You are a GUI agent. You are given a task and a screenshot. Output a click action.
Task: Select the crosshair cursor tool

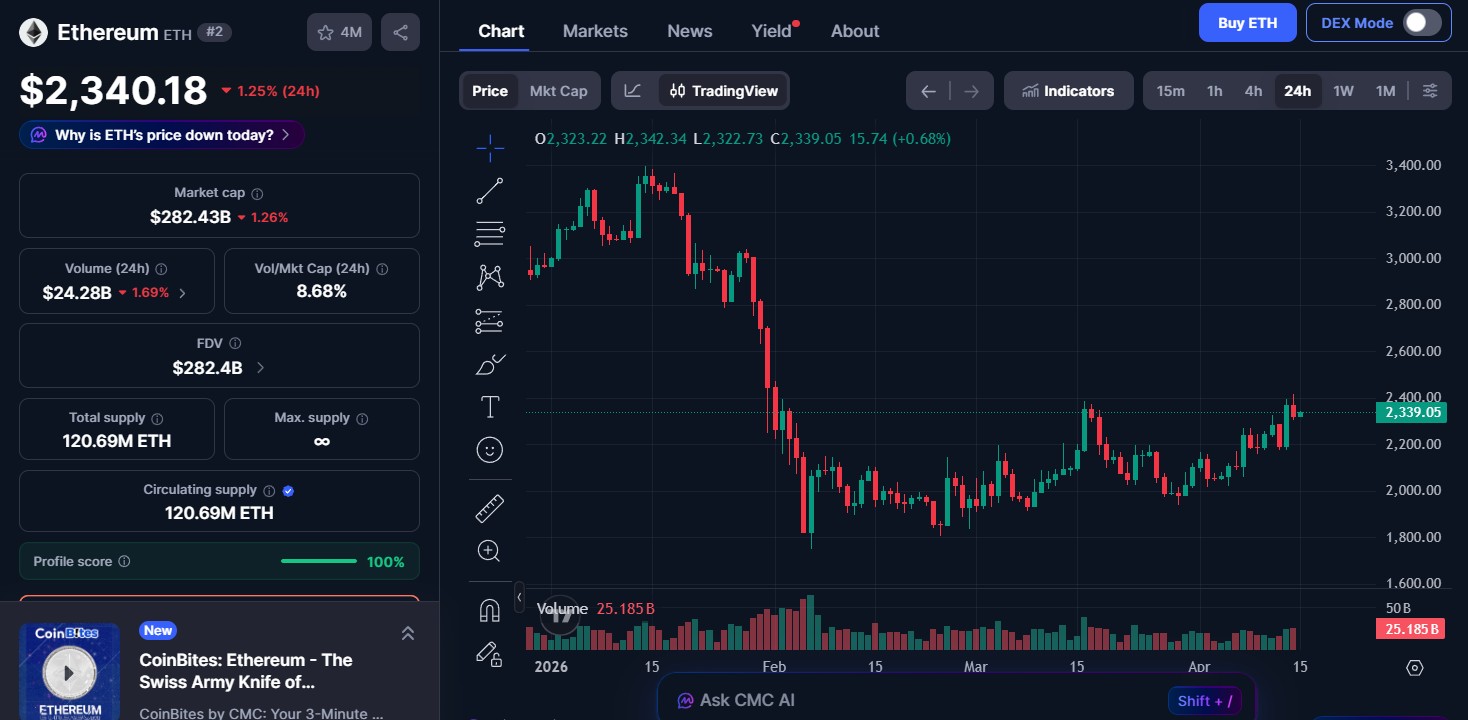pyautogui.click(x=490, y=147)
